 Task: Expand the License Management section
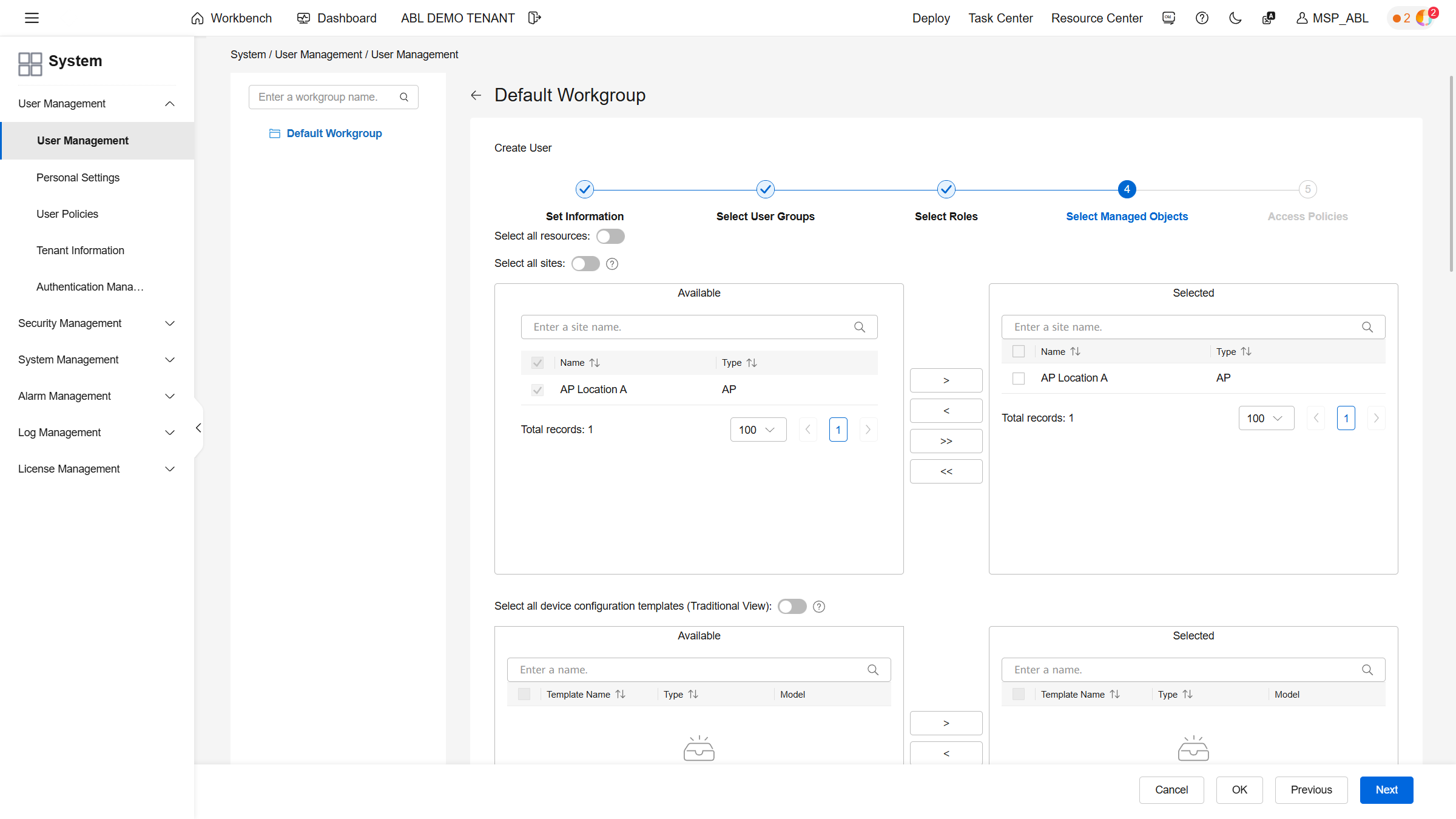coord(97,469)
